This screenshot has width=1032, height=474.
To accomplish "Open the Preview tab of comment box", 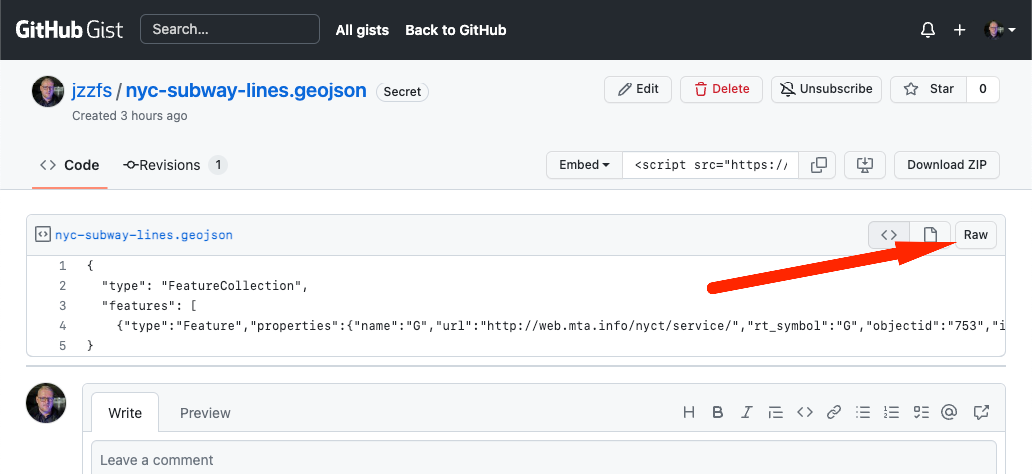I will 205,413.
